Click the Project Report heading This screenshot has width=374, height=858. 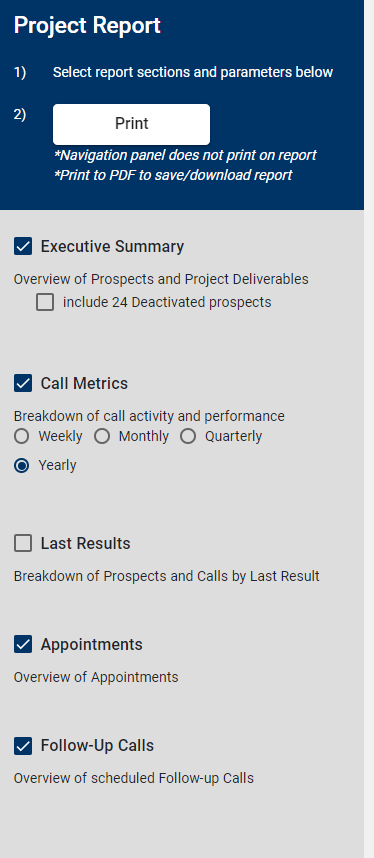[x=87, y=25]
